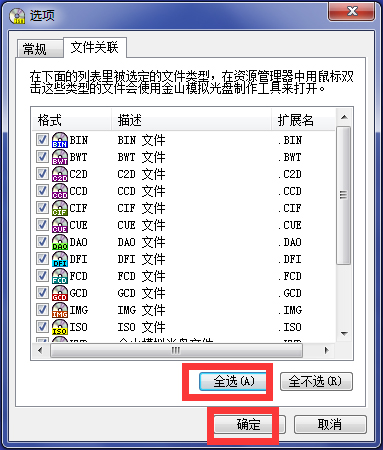Click the list scroll up arrow
The height and width of the screenshot is (450, 383).
pos(344,117)
